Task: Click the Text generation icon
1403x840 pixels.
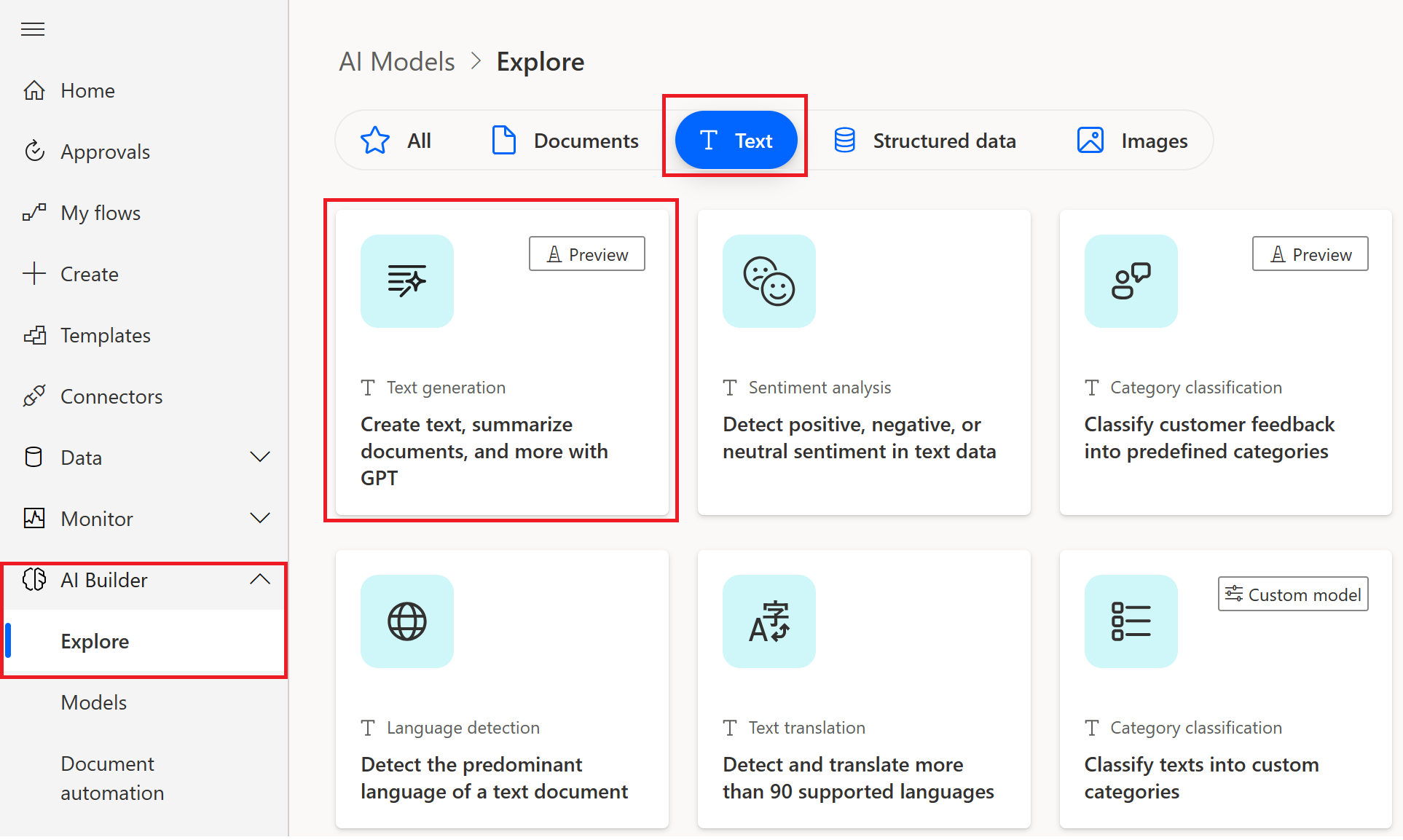Action: pyautogui.click(x=405, y=280)
